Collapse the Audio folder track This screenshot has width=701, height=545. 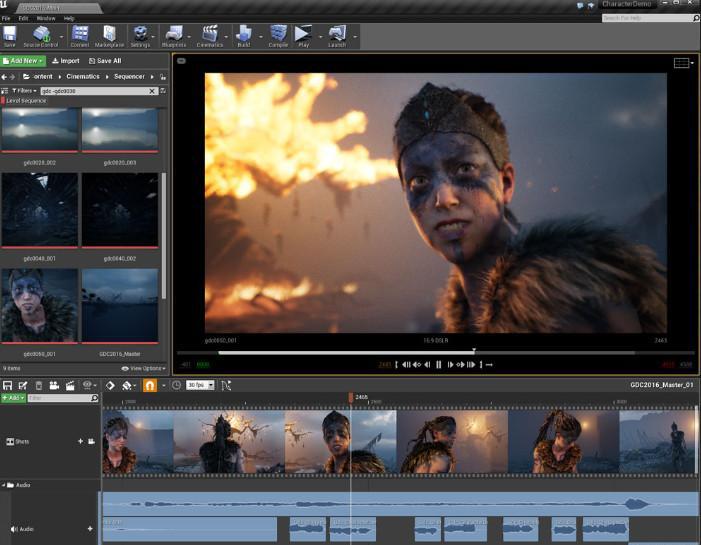4,485
